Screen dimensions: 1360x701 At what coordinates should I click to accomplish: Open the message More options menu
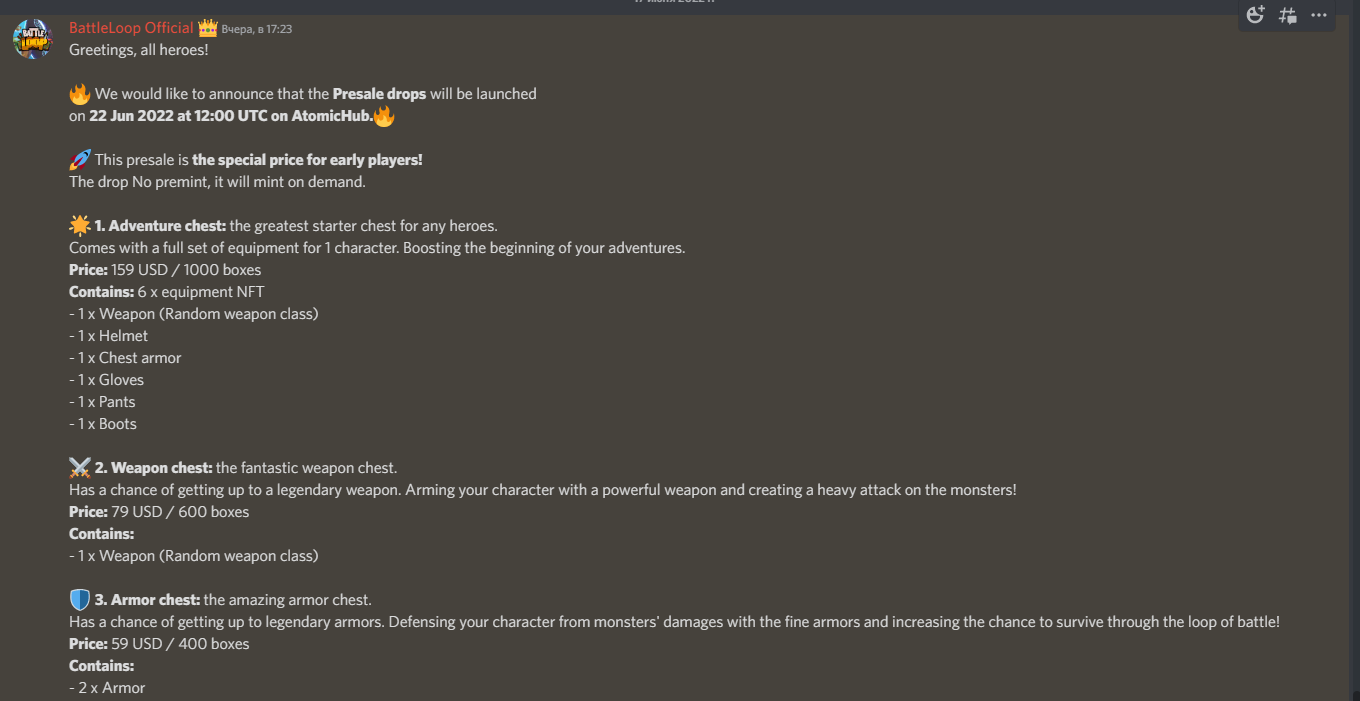point(1319,15)
